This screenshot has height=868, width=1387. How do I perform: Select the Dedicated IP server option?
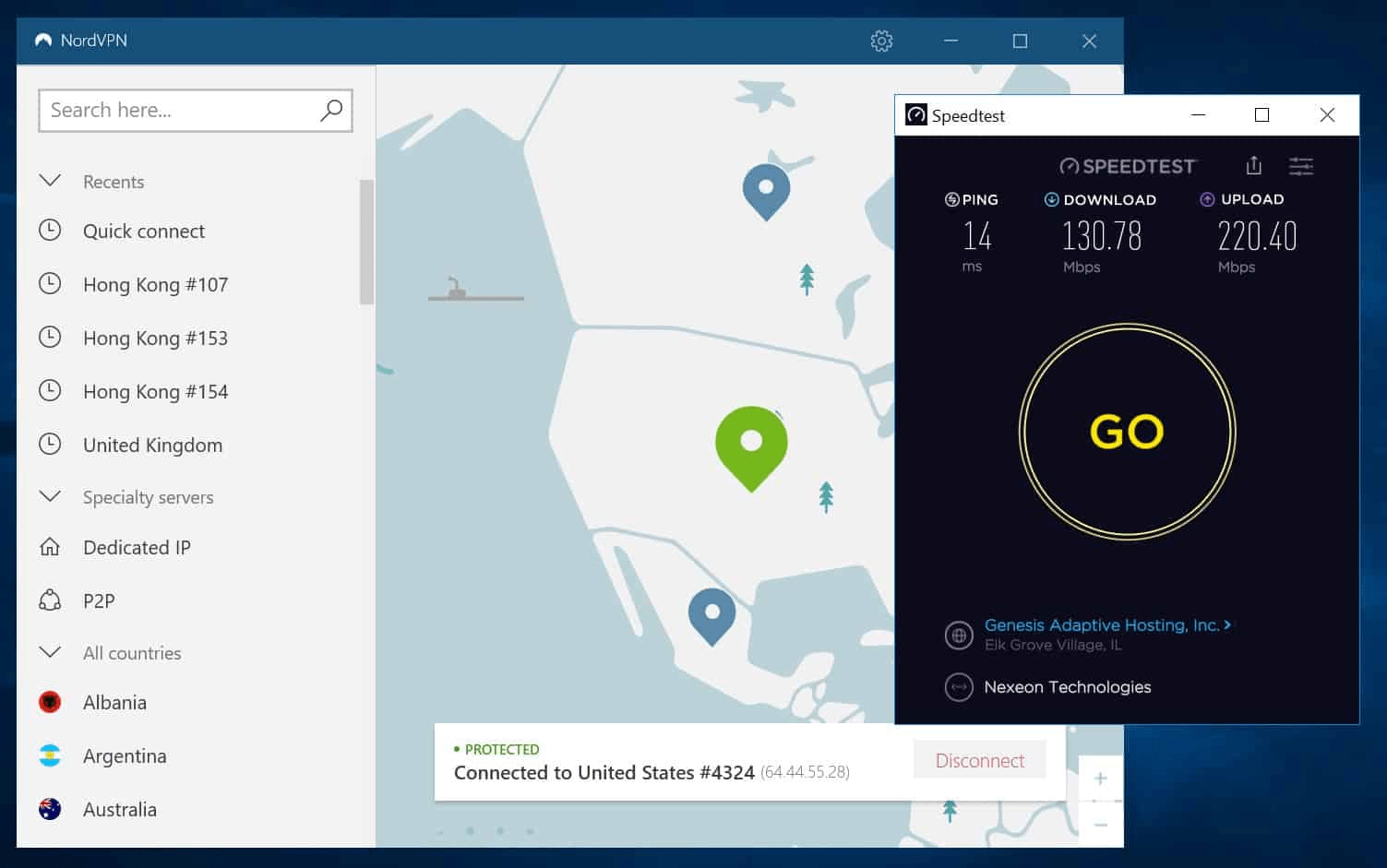137,547
